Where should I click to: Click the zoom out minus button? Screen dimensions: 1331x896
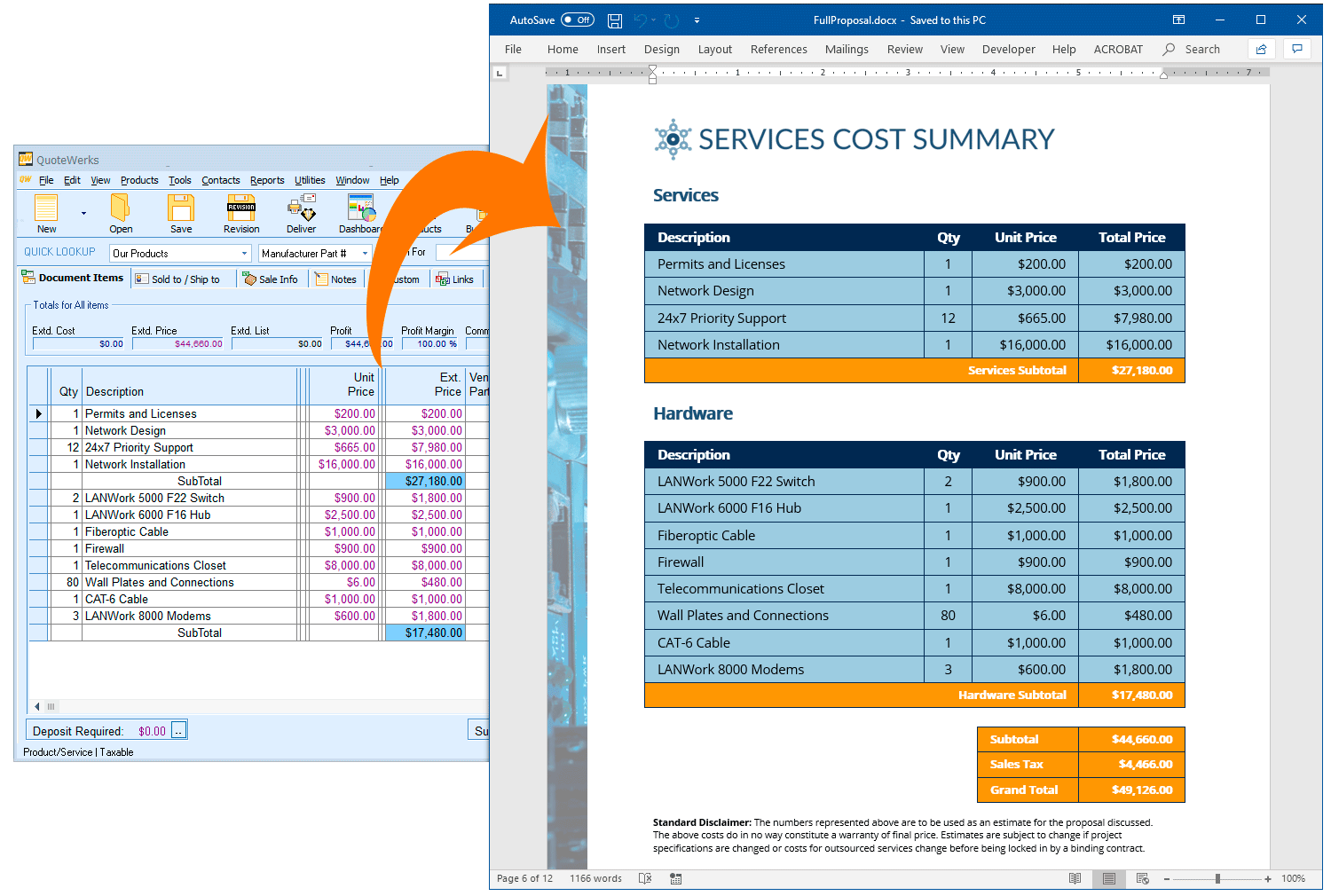(x=1167, y=878)
